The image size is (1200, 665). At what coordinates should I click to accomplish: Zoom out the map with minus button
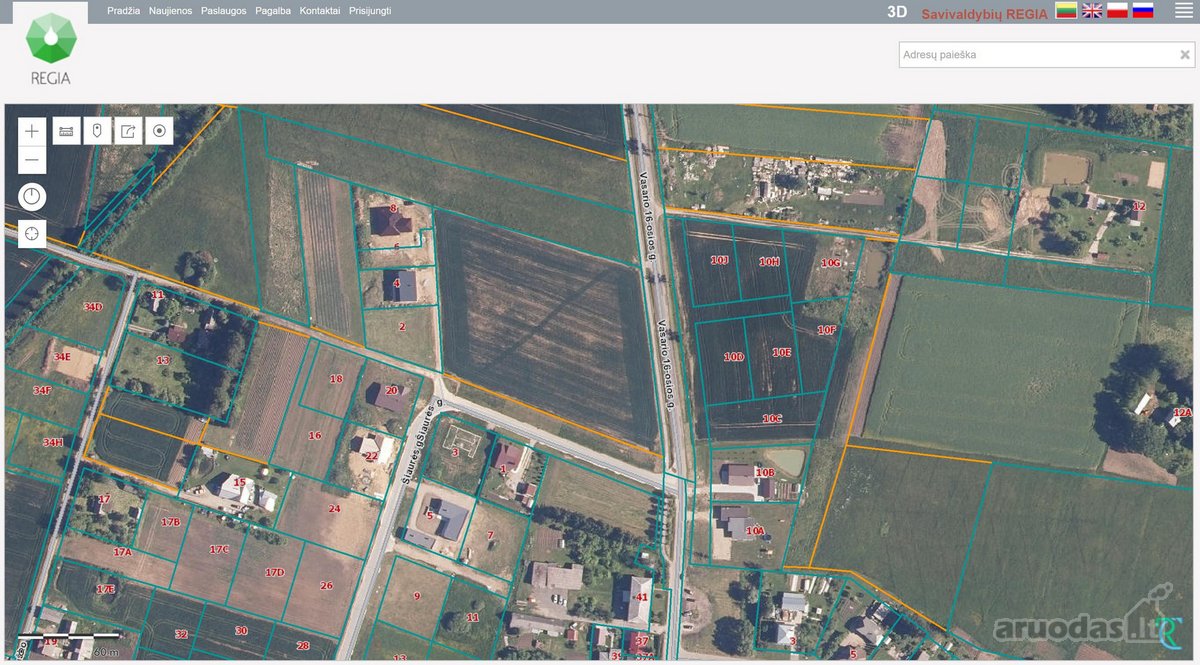[32, 159]
